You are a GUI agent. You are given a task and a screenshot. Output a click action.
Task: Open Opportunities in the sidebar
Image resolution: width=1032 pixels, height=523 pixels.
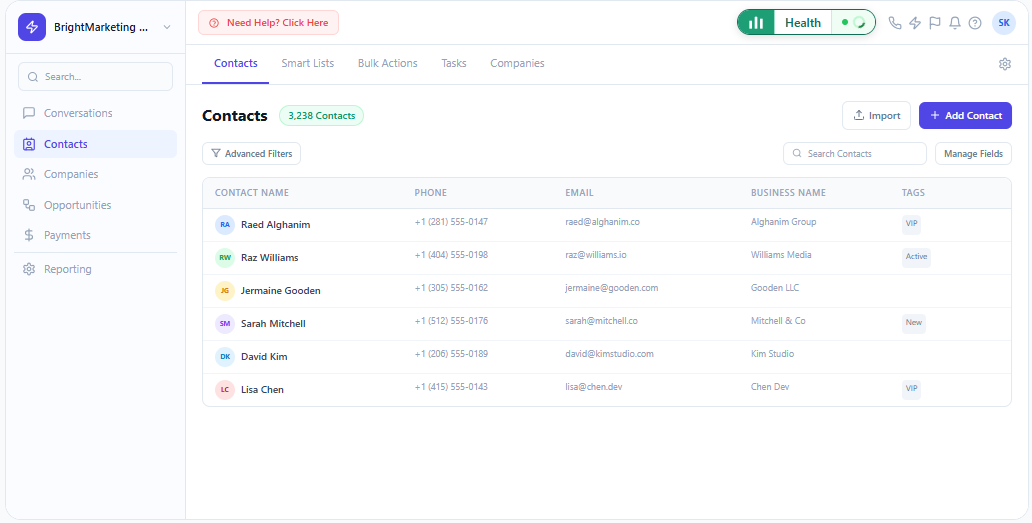pyautogui.click(x=95, y=205)
